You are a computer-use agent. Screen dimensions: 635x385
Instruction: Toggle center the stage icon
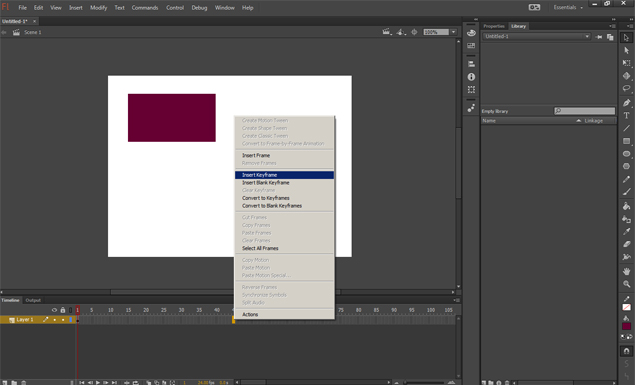414,32
